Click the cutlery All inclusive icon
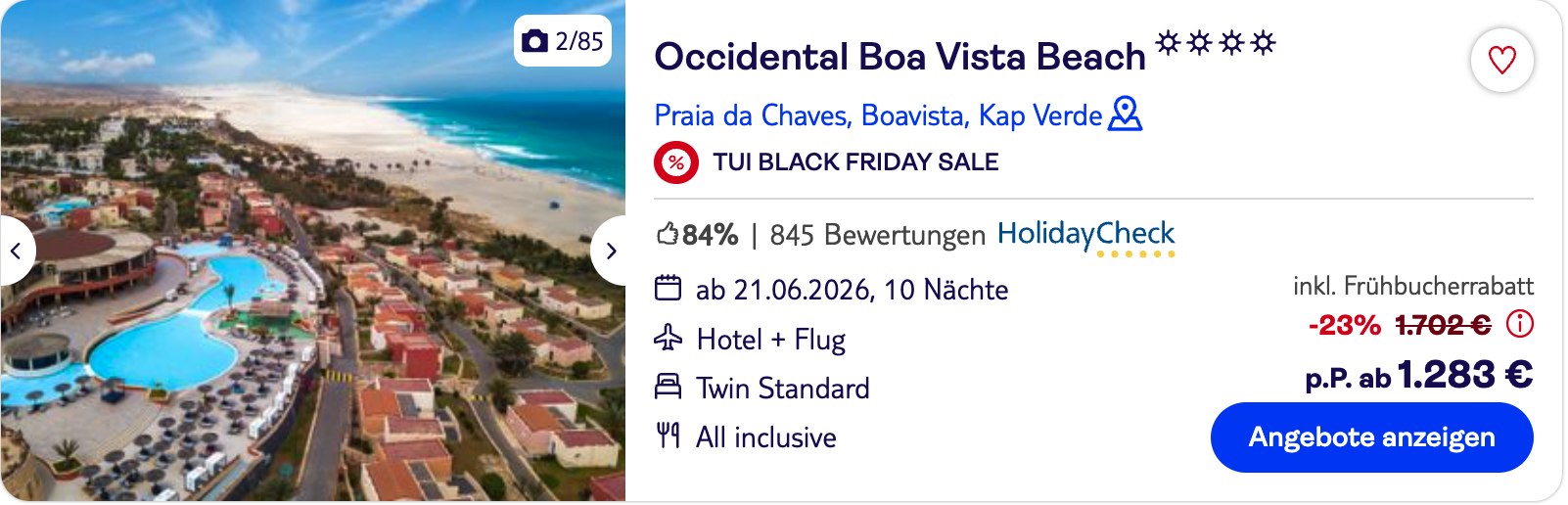Screen dimensions: 1568x505 point(668,436)
